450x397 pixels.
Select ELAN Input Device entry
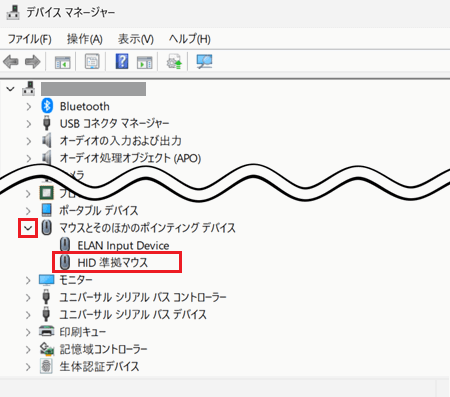[x=123, y=246]
